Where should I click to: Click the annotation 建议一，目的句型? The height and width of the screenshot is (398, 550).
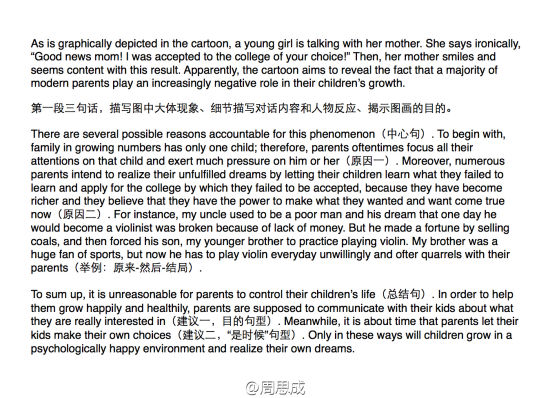[x=224, y=321]
